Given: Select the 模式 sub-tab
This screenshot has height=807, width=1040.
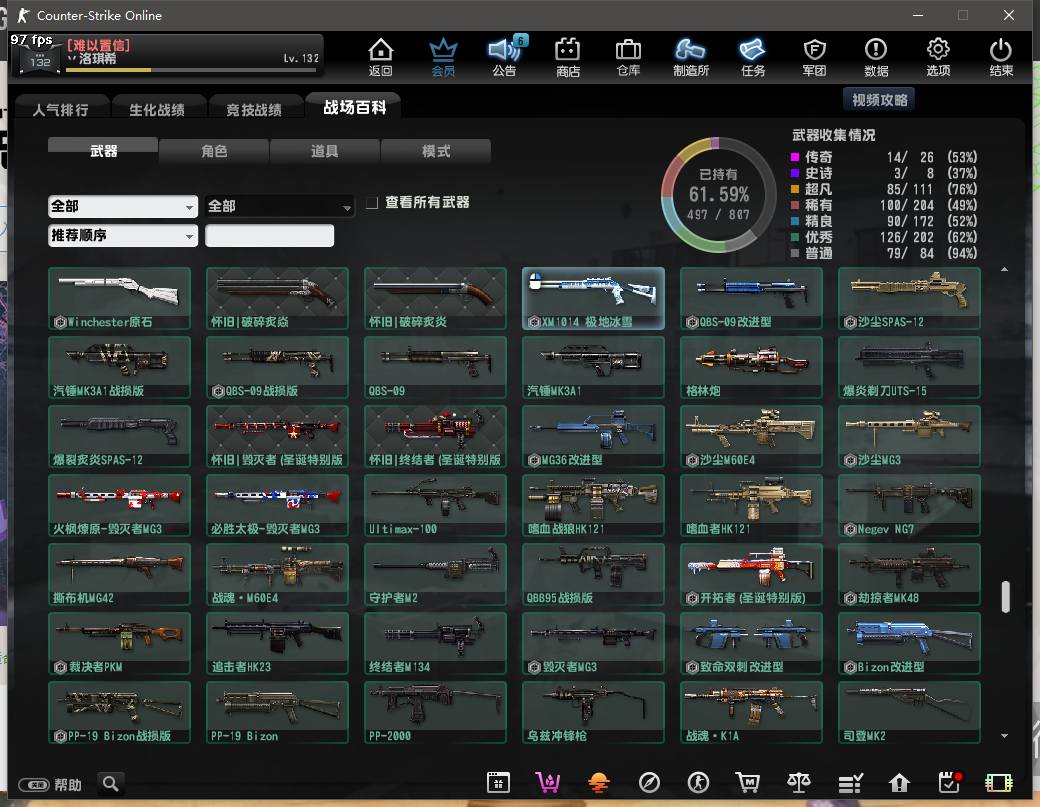Looking at the screenshot, I should pyautogui.click(x=436, y=151).
